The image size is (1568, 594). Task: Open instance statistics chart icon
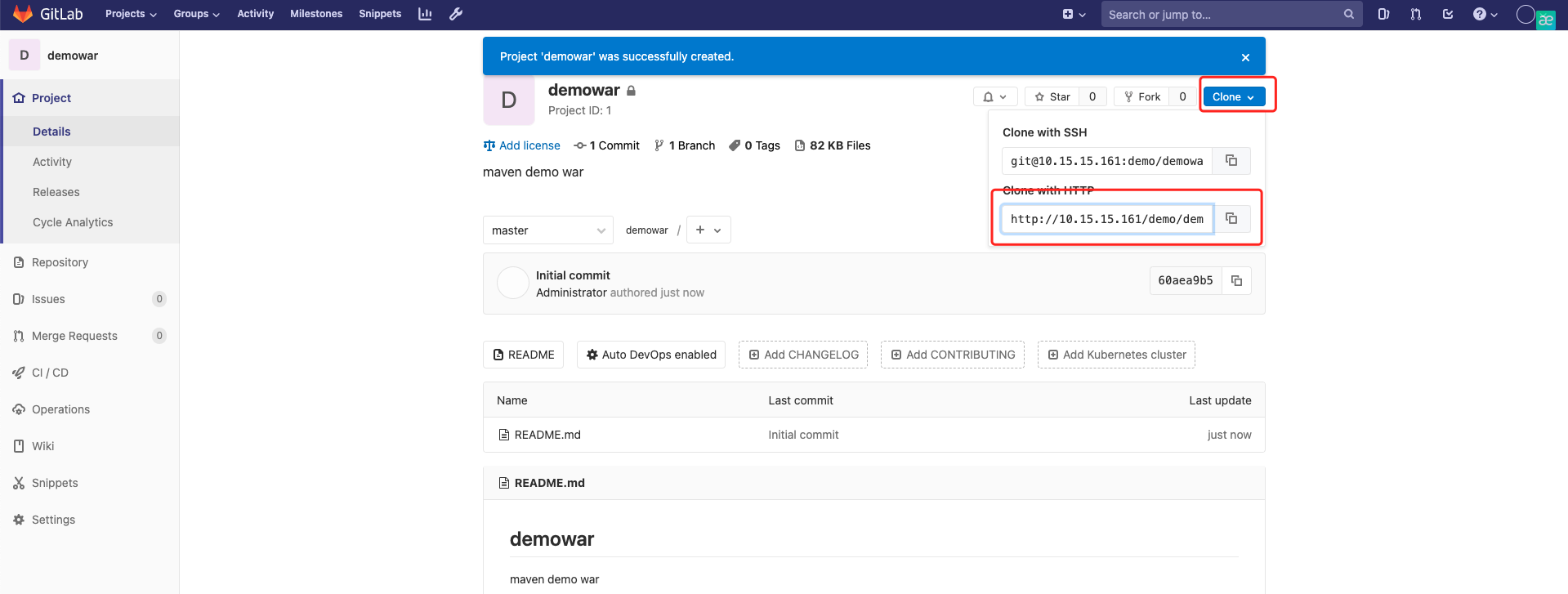[425, 14]
